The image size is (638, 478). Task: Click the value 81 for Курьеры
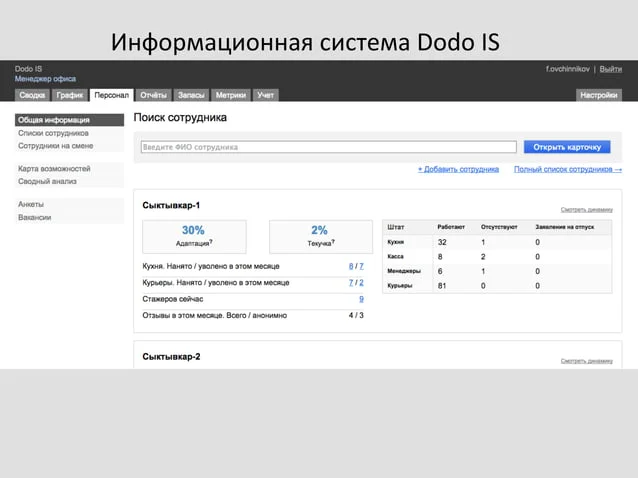coord(442,286)
